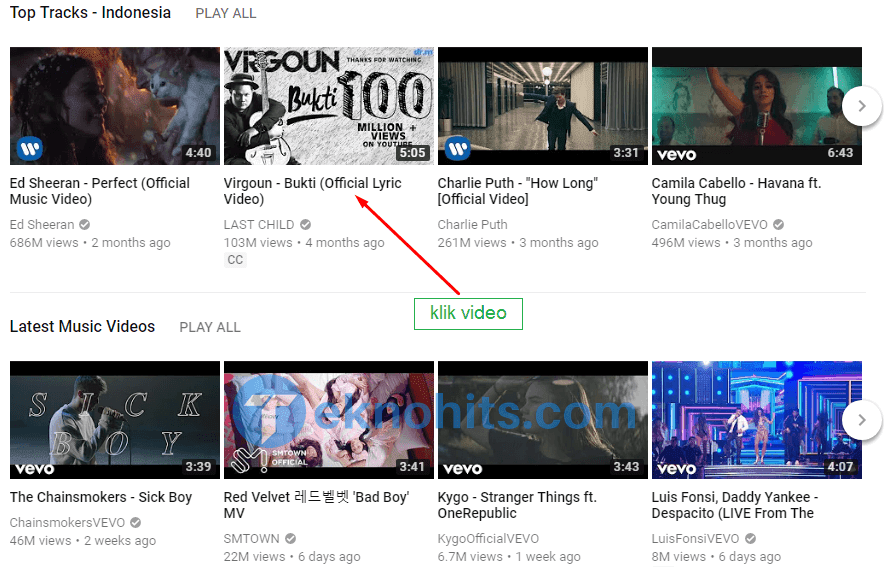Click 4:07 duration on Despacito thumbnail
The width and height of the screenshot is (887, 567).
(840, 467)
